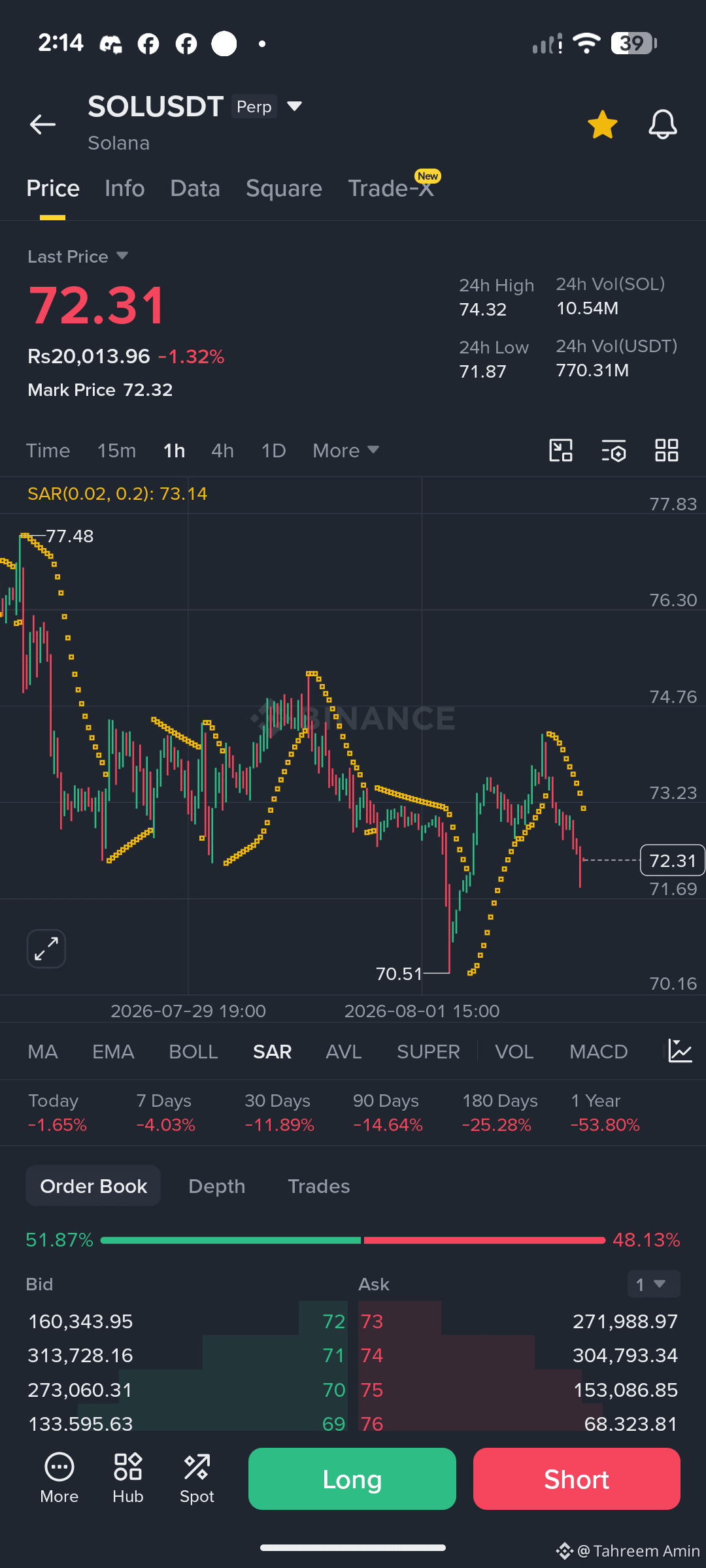The height and width of the screenshot is (1568, 706).
Task: Open the Trade-X tab
Action: (x=391, y=188)
